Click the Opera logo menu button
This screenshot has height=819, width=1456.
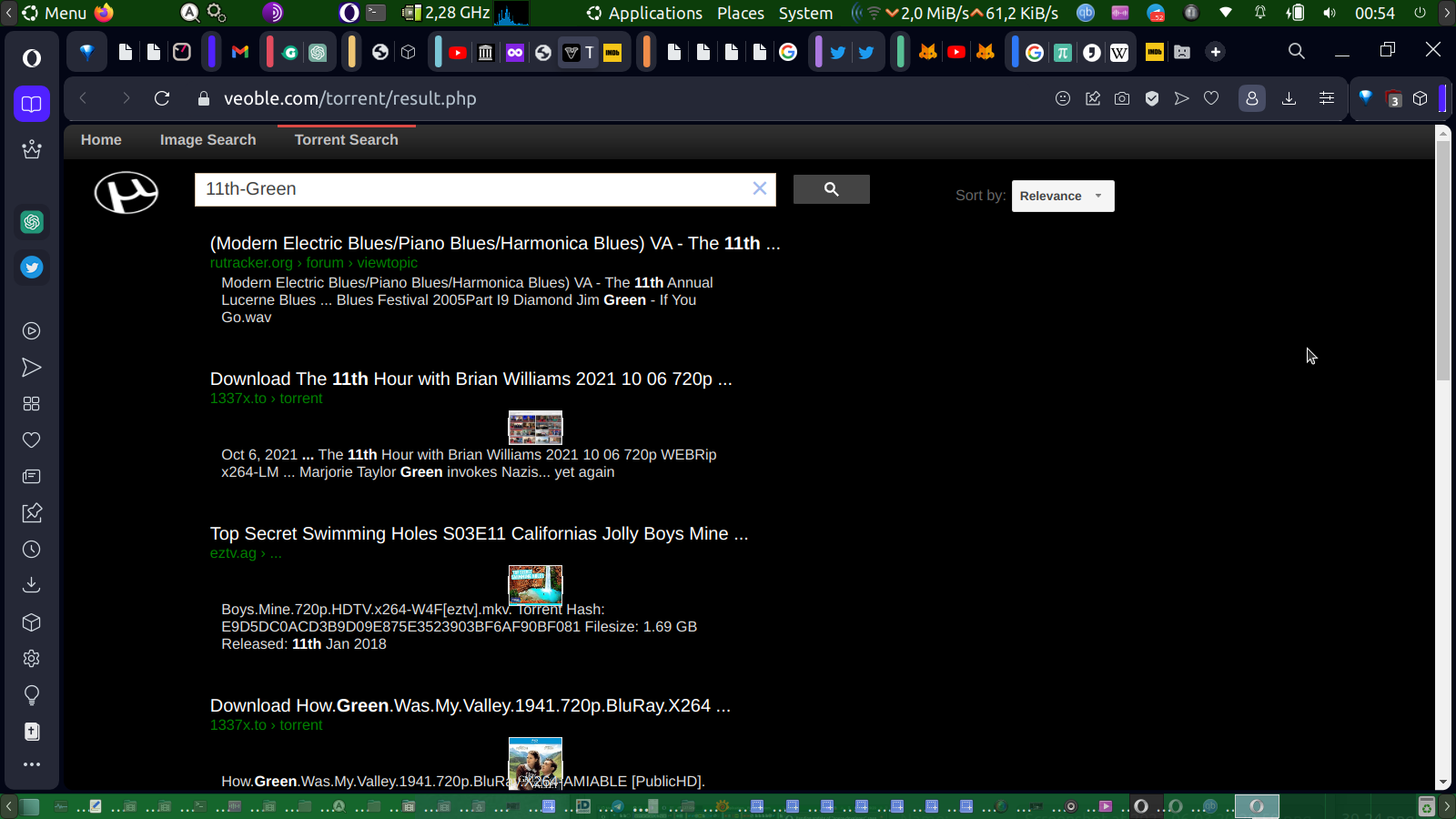coord(32,58)
